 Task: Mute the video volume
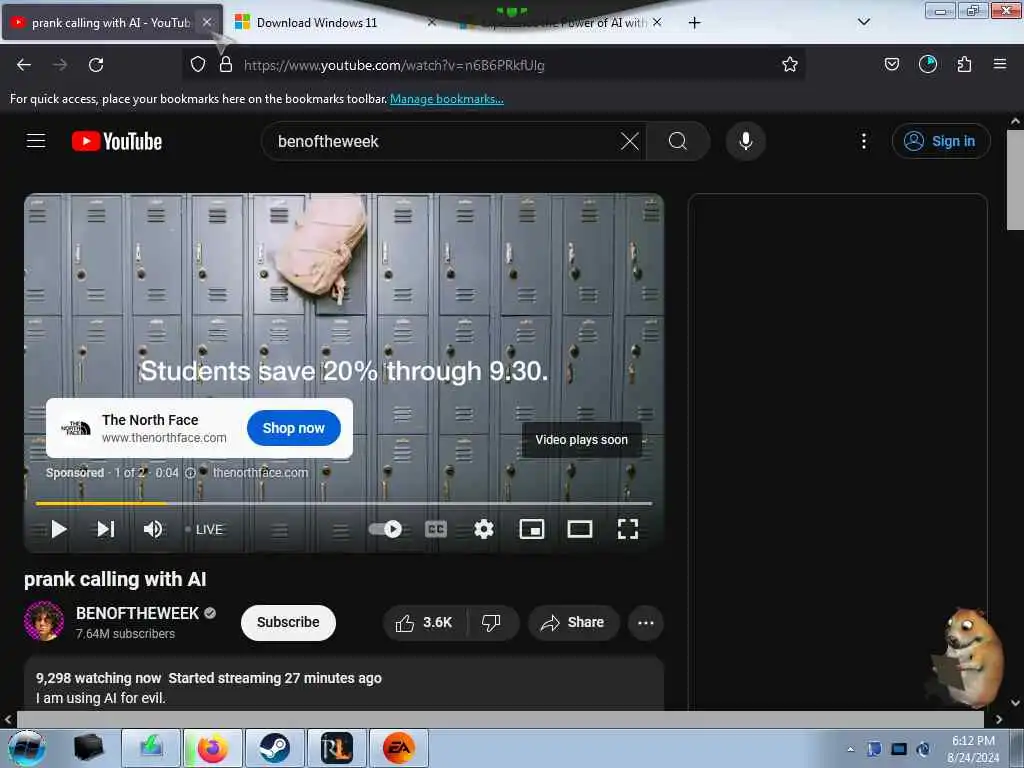[153, 529]
